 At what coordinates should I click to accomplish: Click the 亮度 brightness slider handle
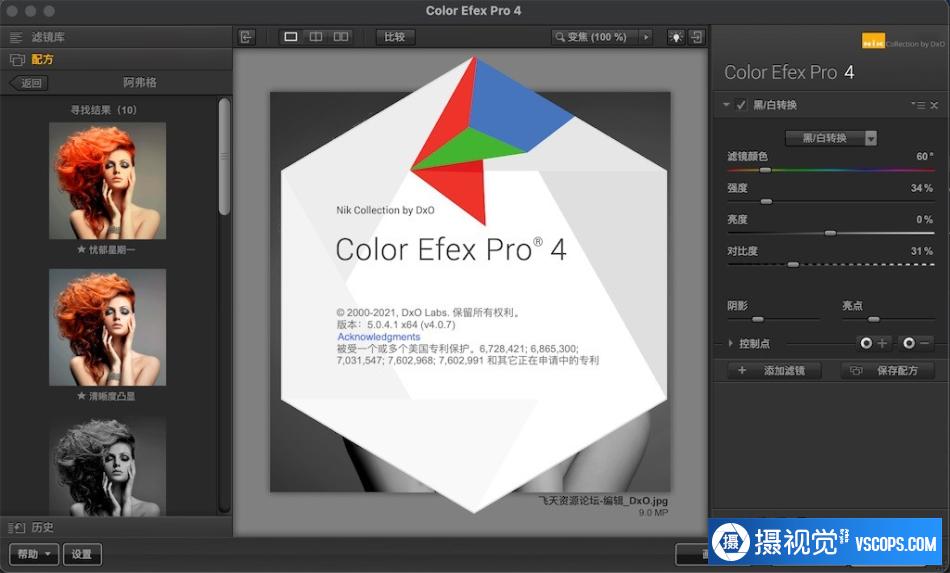[830, 233]
